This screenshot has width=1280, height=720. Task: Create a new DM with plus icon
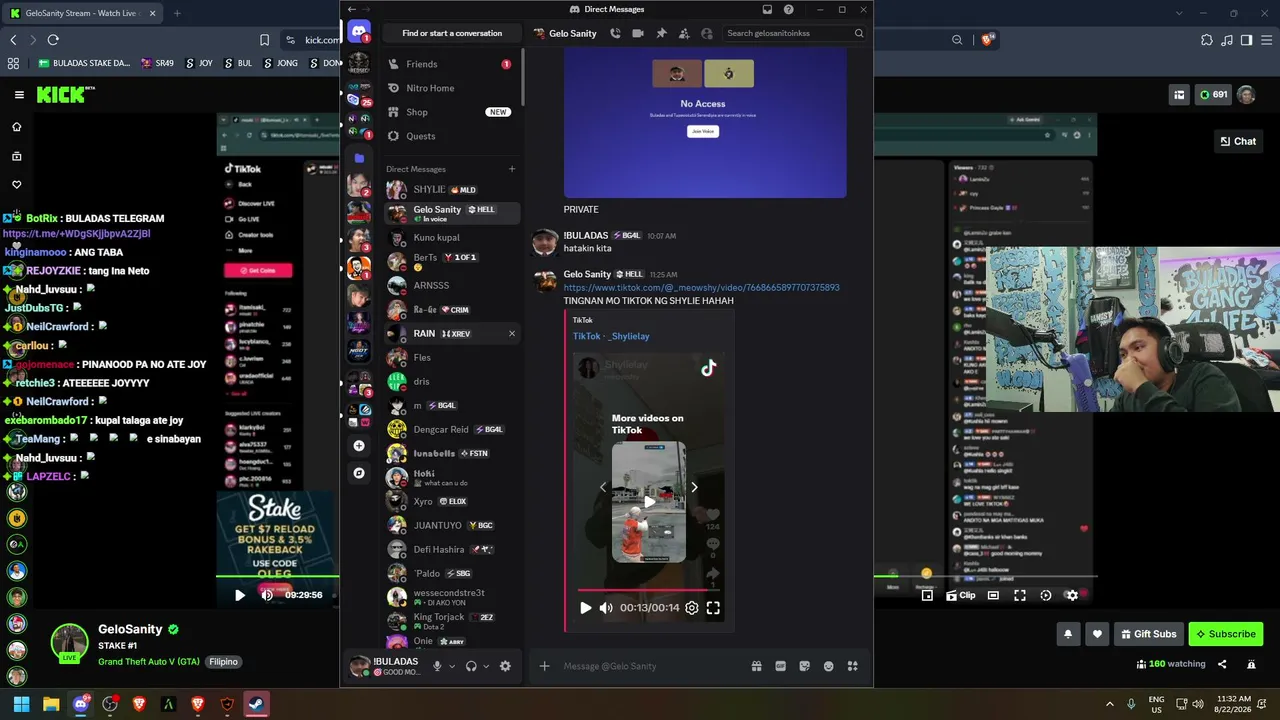tap(512, 169)
